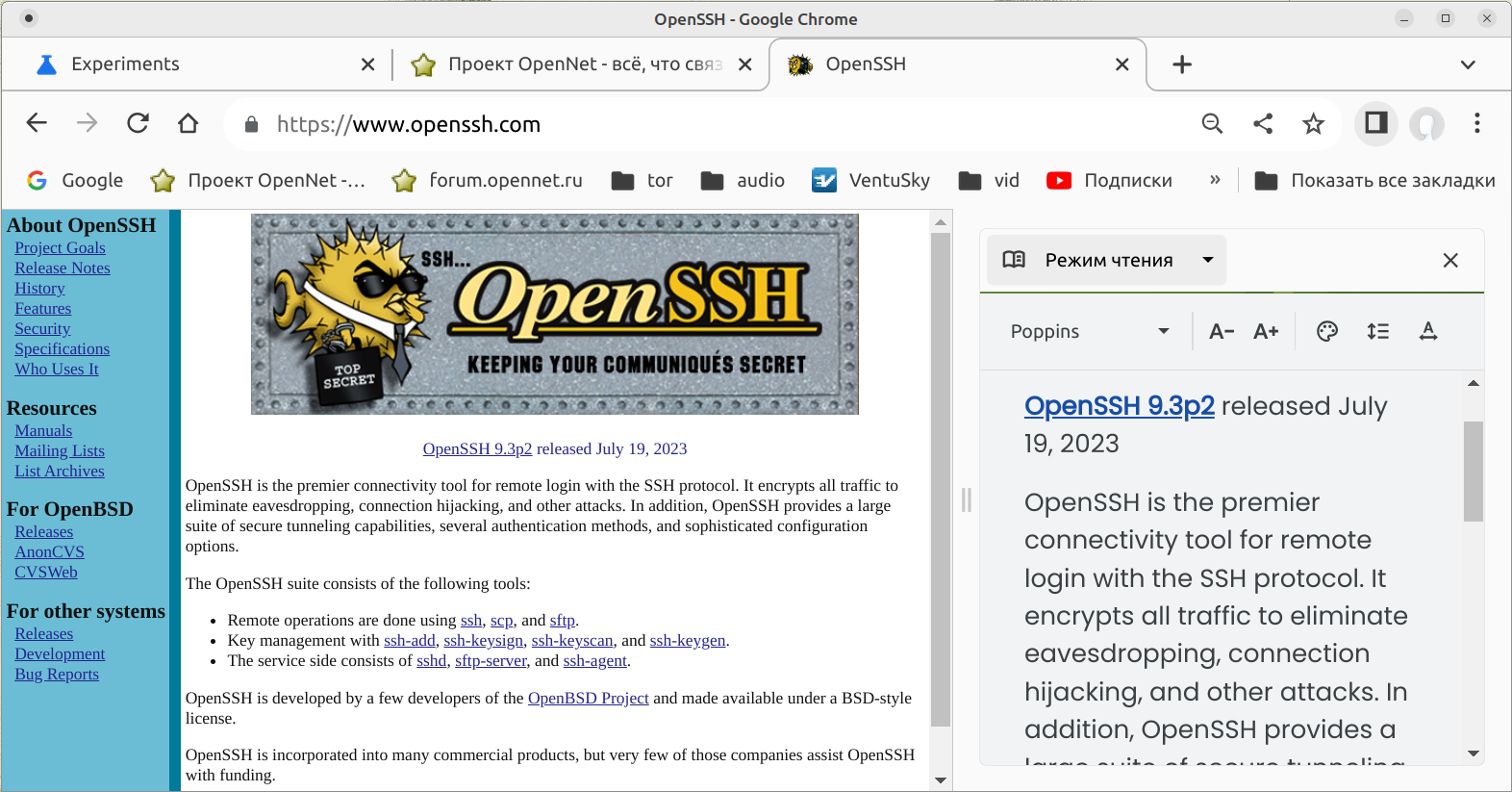Screen dimensions: 1512x792
Task: Open the Chrome three-dot menu
Action: tap(1477, 123)
